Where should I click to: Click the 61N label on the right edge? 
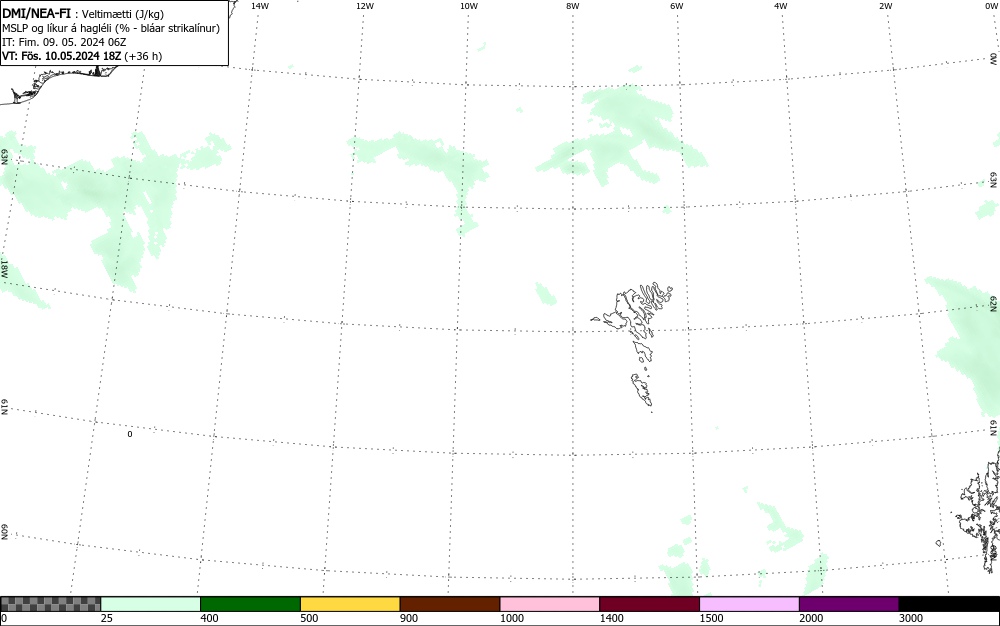click(x=994, y=428)
